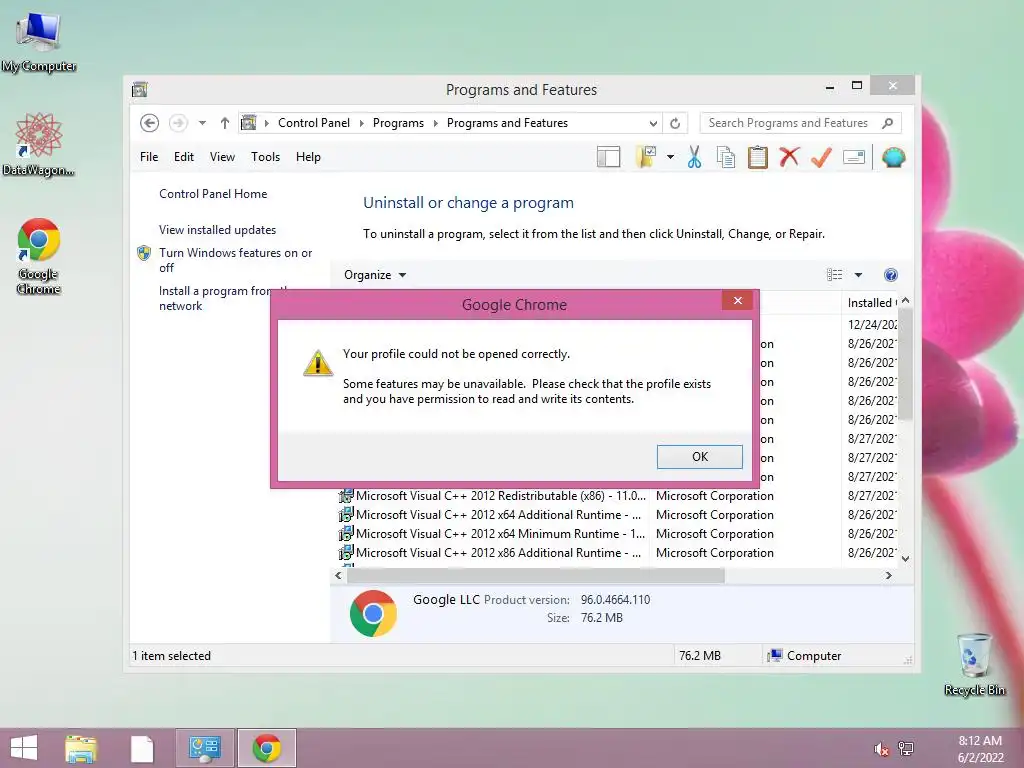This screenshot has width=1024, height=768.
Task: Open the View menu
Action: click(x=222, y=157)
